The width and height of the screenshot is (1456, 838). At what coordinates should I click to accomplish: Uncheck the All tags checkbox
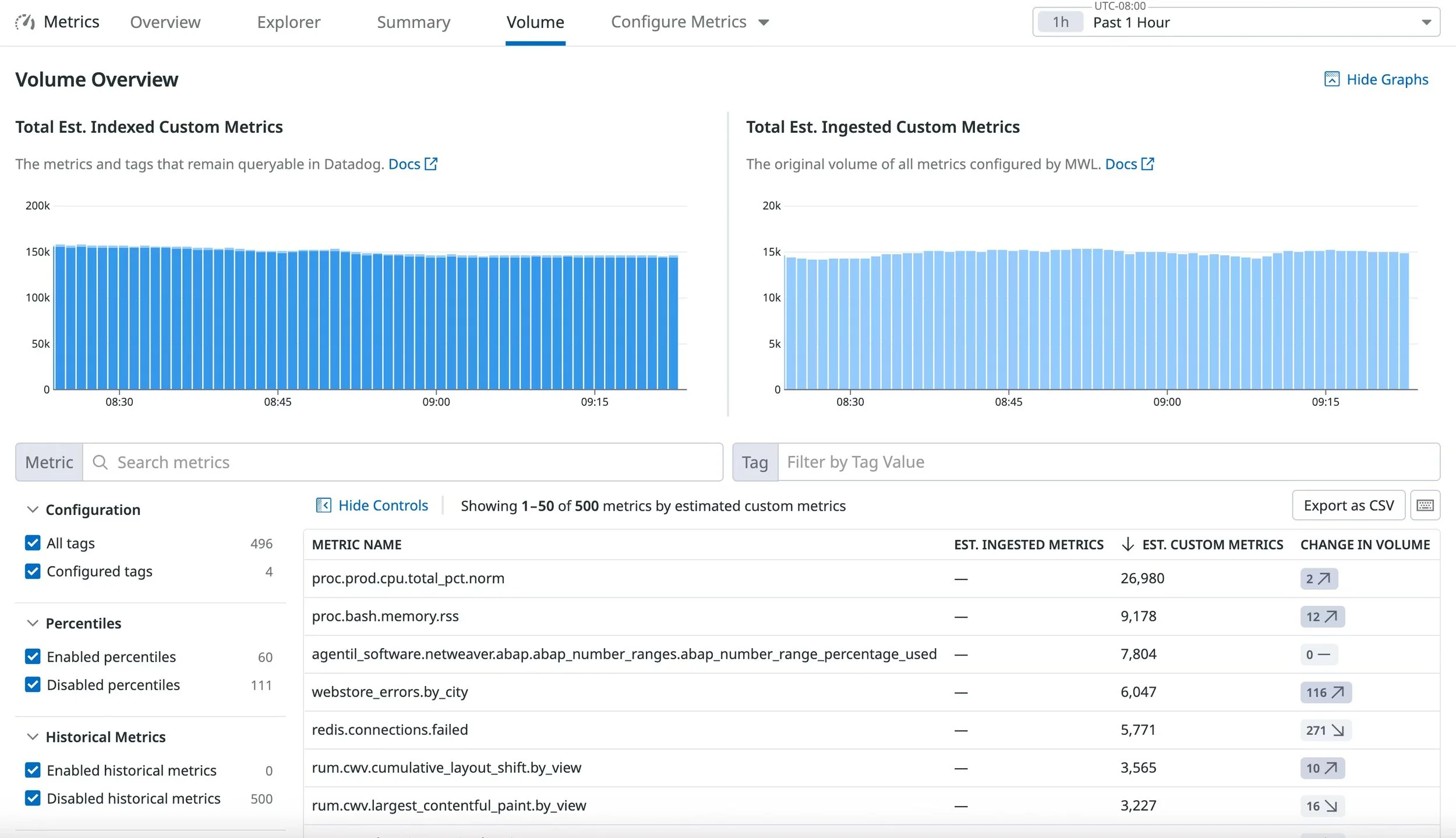(x=32, y=543)
